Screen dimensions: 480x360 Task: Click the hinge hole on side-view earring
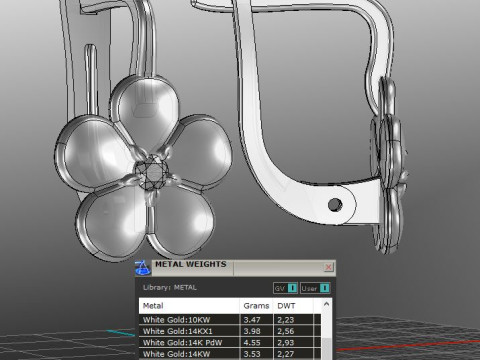pos(335,204)
